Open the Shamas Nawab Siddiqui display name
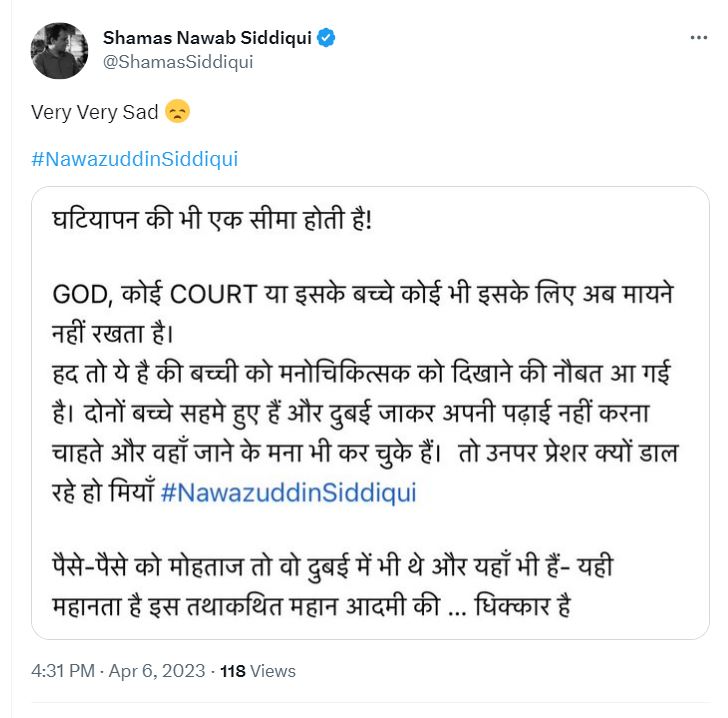This screenshot has height=718, width=728. tap(207, 38)
